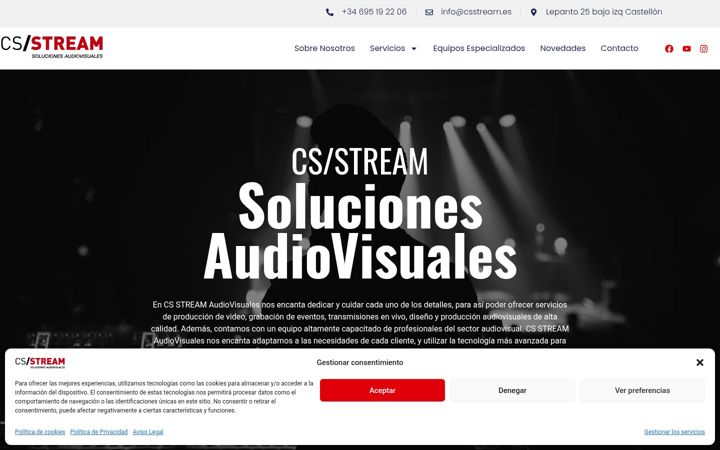Click the CS/STREAM logo in the cookie banner
The width and height of the screenshot is (720, 450).
[x=40, y=362]
